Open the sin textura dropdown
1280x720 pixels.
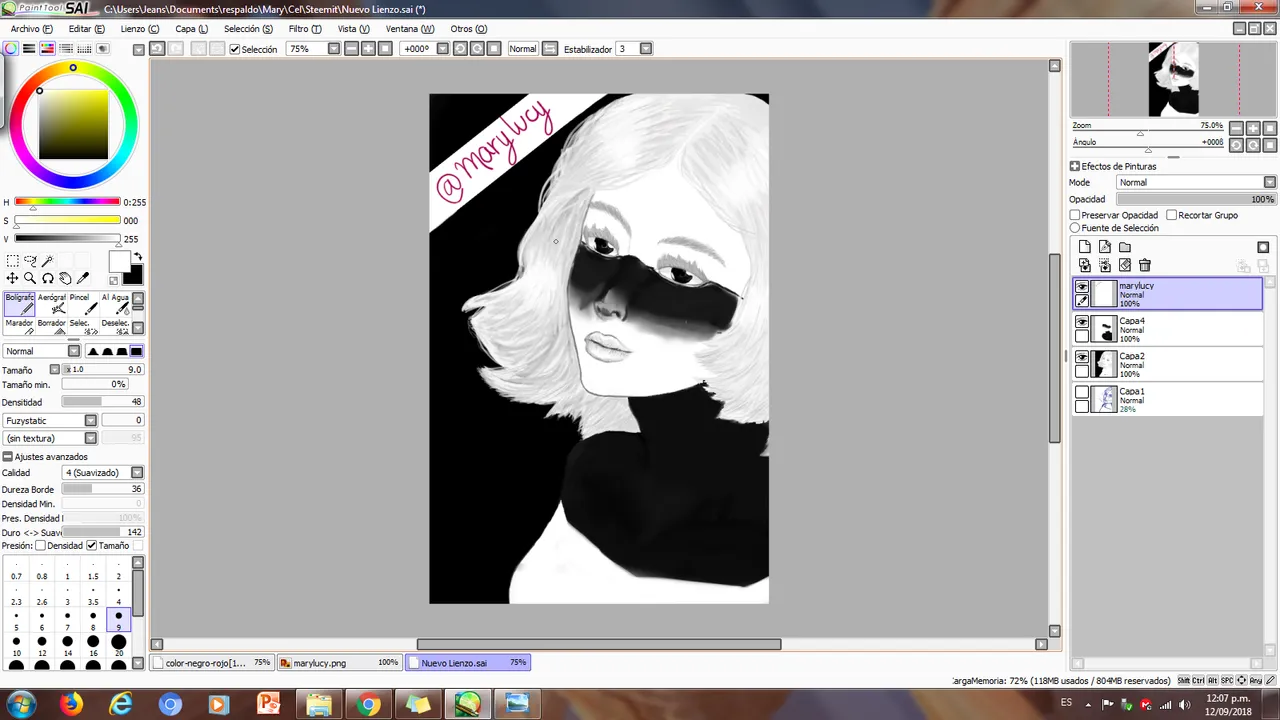click(90, 438)
